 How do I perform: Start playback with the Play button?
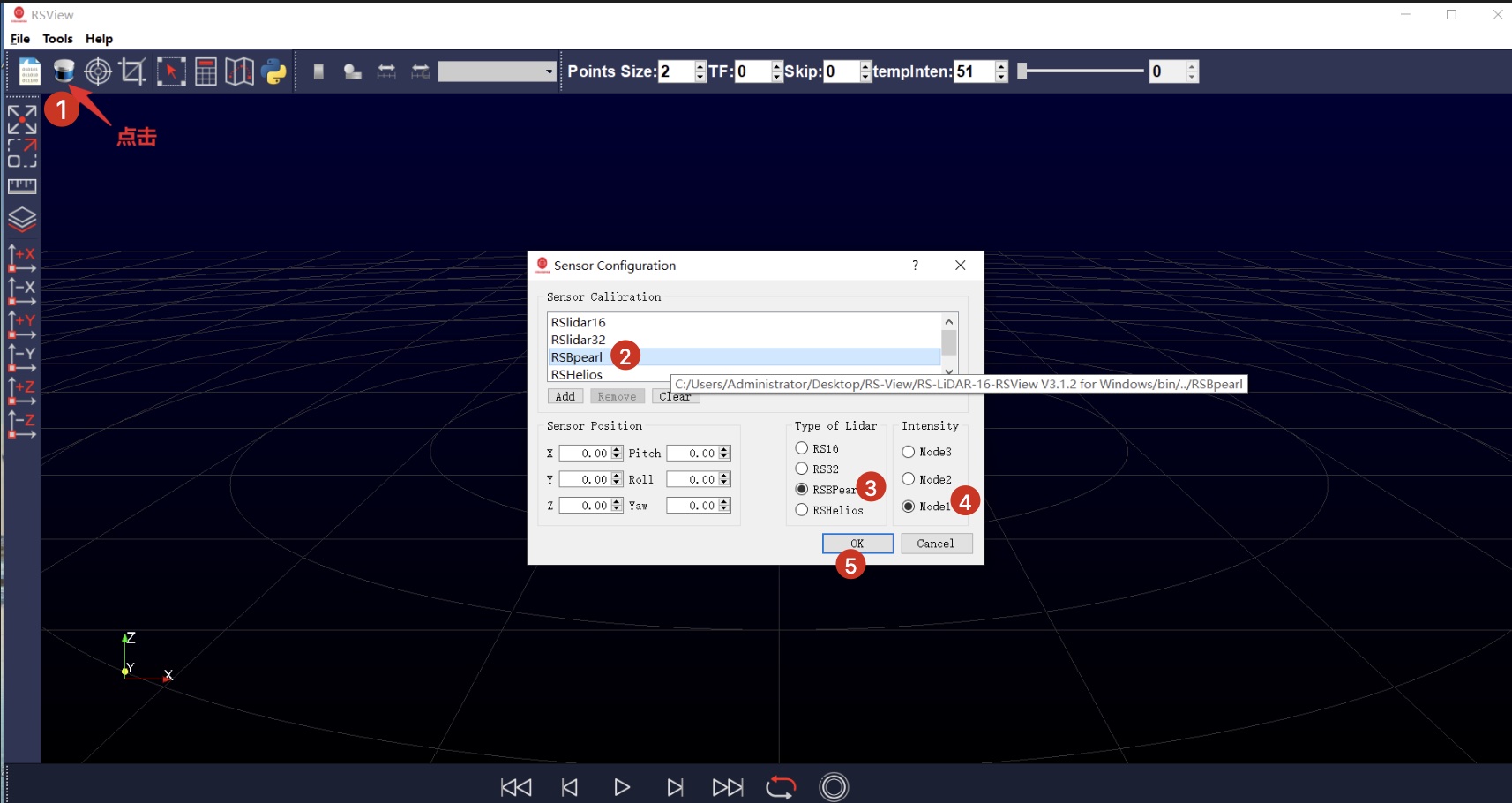[622, 787]
